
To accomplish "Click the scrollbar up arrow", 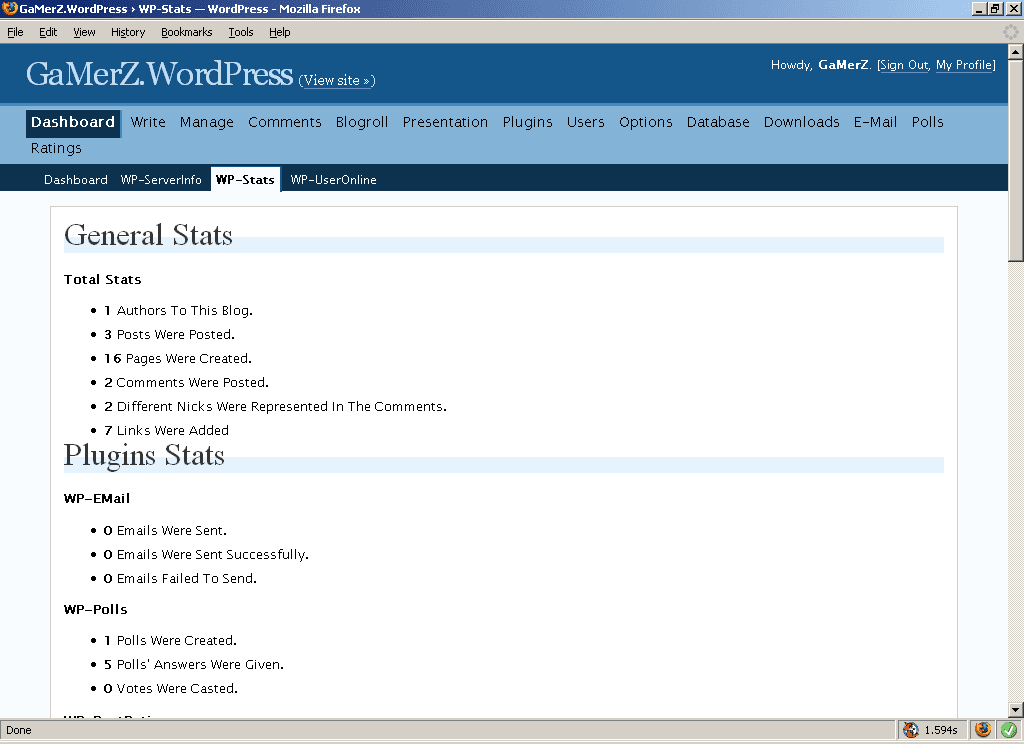I will (1015, 52).
